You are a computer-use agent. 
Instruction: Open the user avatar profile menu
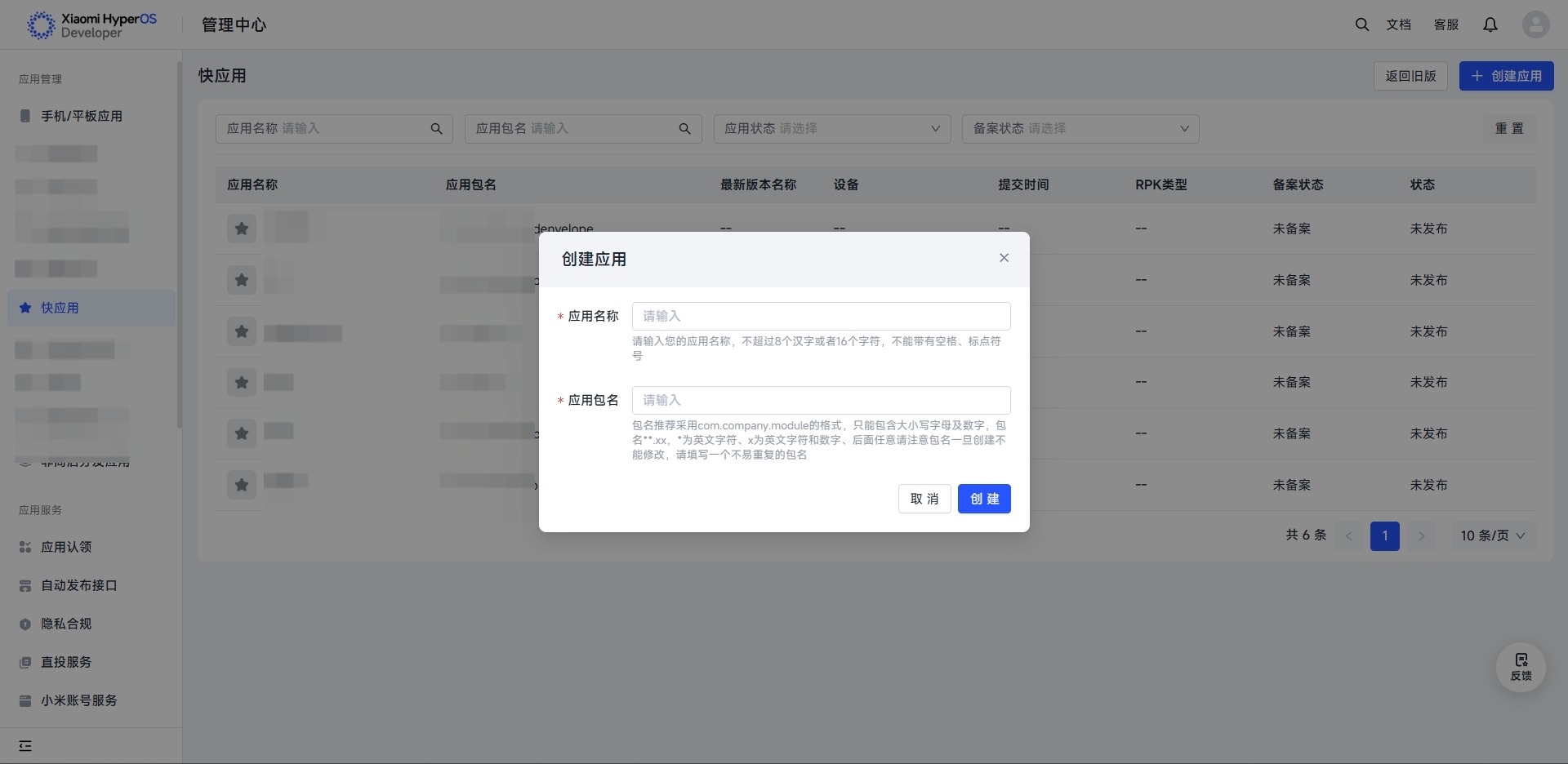coord(1535,24)
